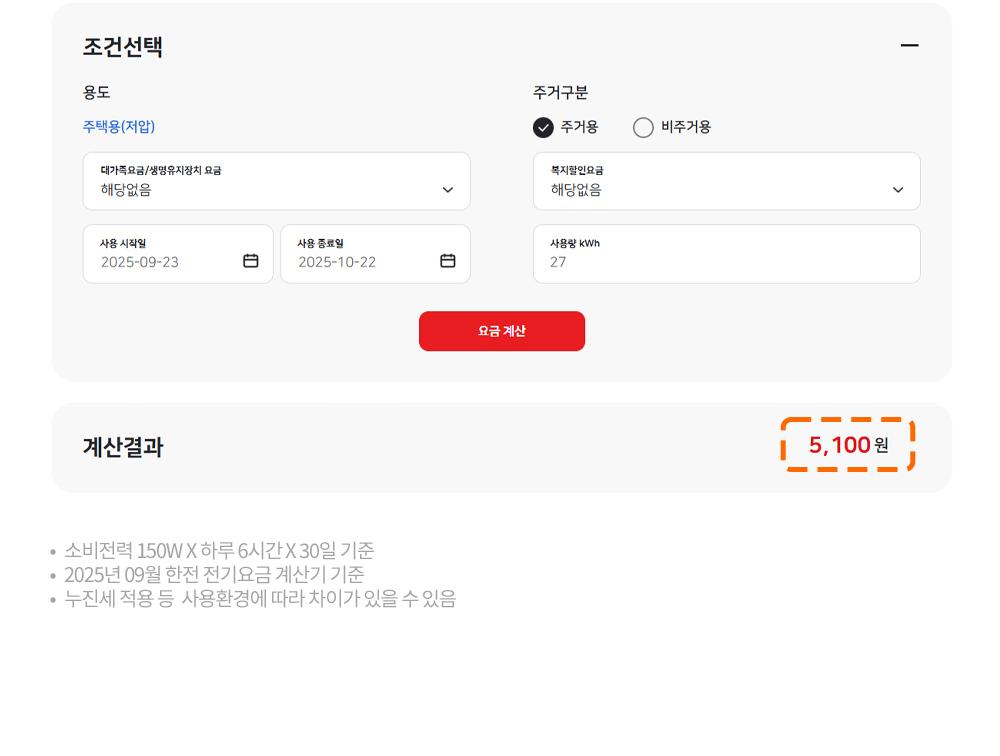
Task: Select the 주거용 radio option
Action: pos(543,127)
